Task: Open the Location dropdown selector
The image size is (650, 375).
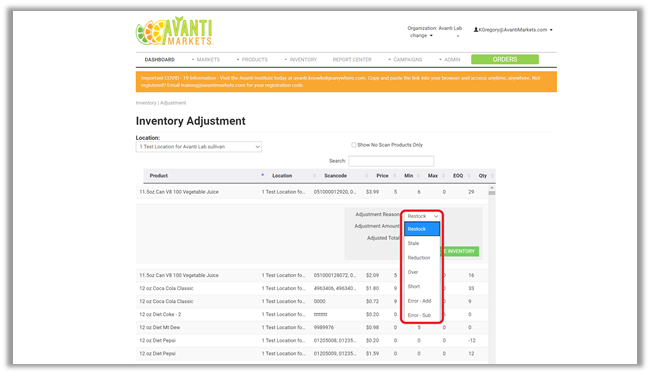Action: [199, 147]
